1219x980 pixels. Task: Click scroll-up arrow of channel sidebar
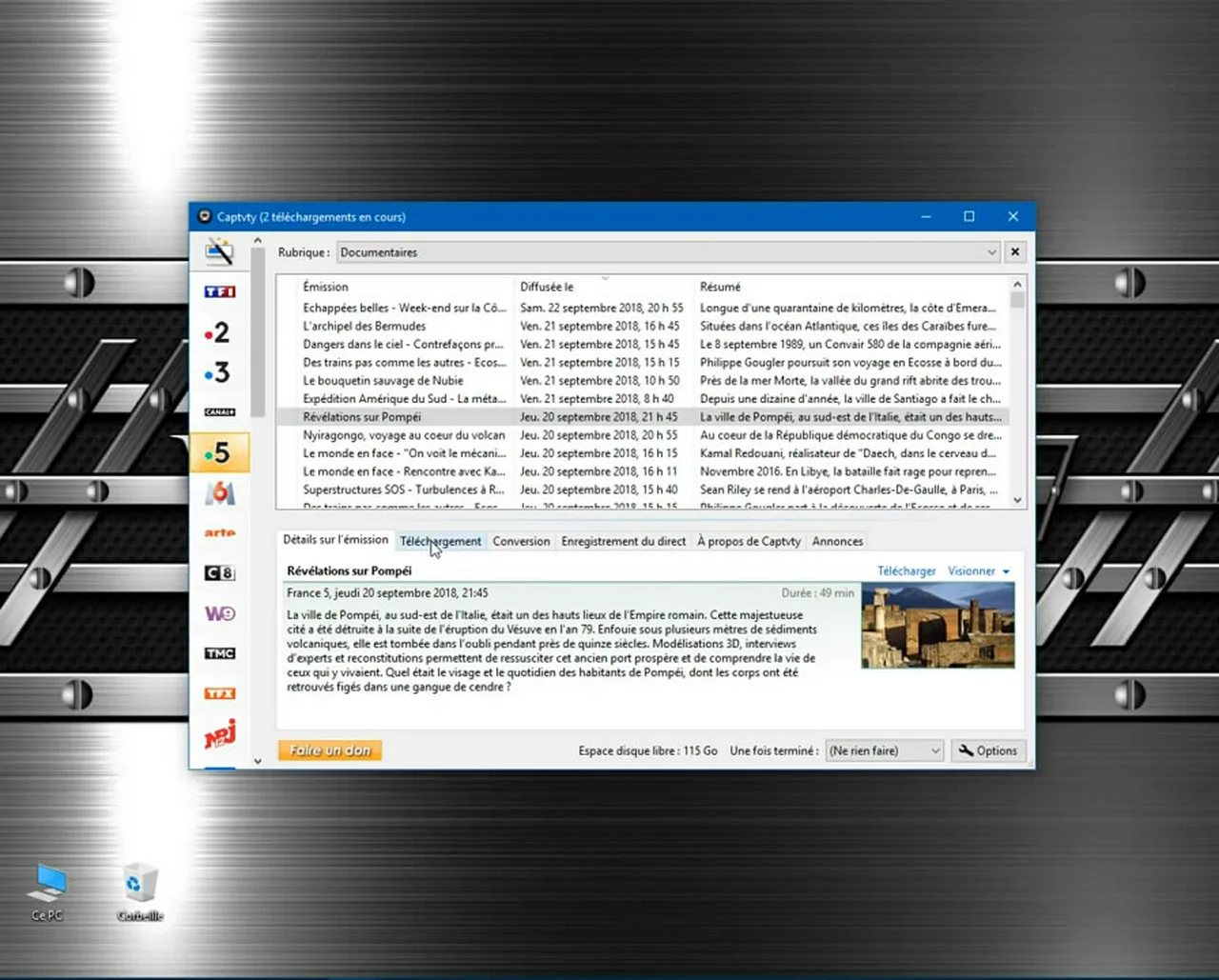[257, 241]
